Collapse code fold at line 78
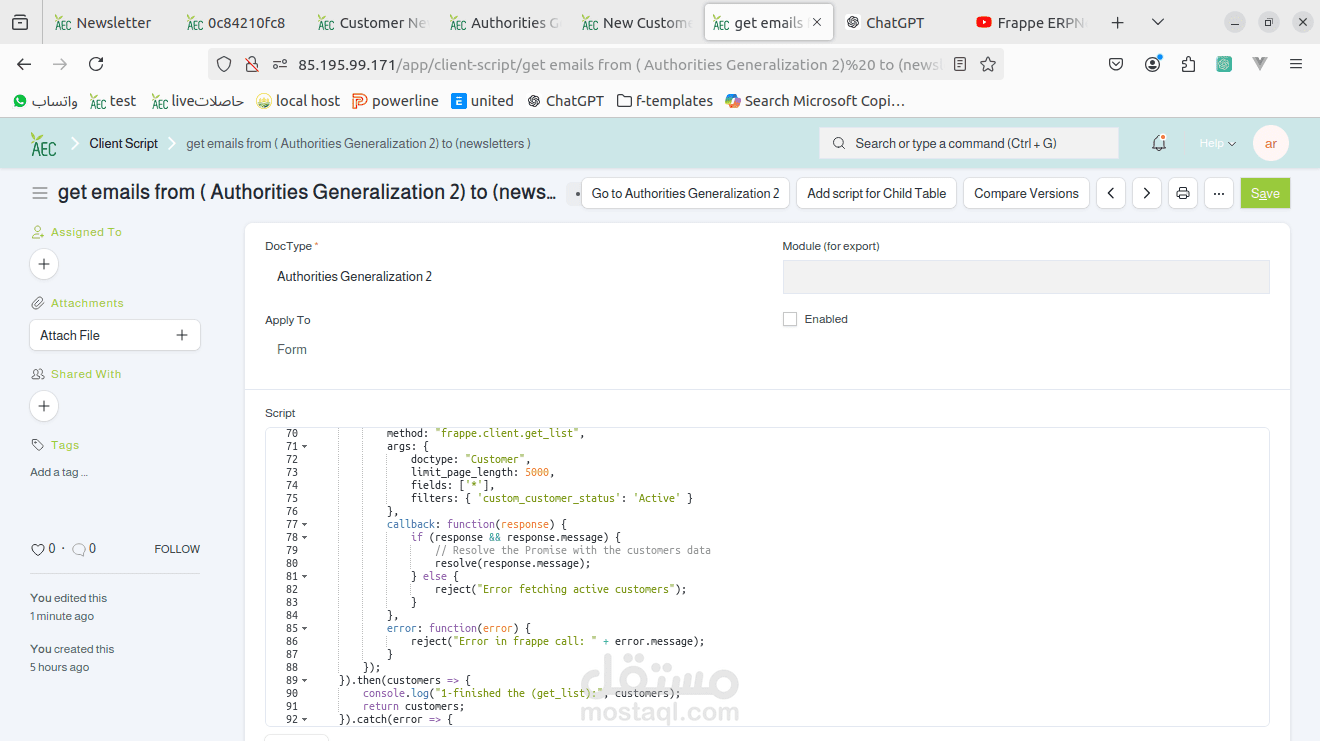This screenshot has height=741, width=1320. click(304, 538)
